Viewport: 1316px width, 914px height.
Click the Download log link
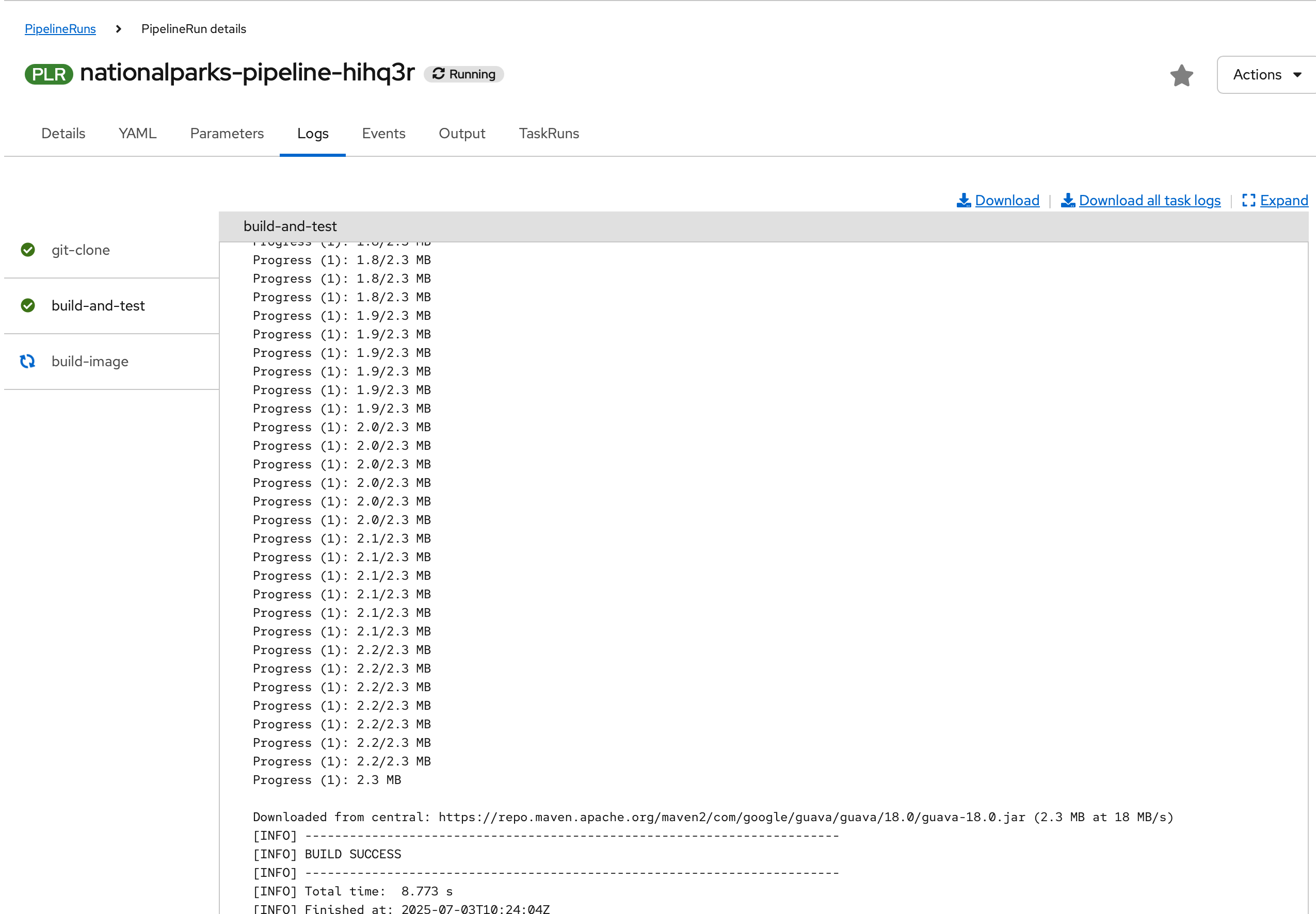[1006, 201]
